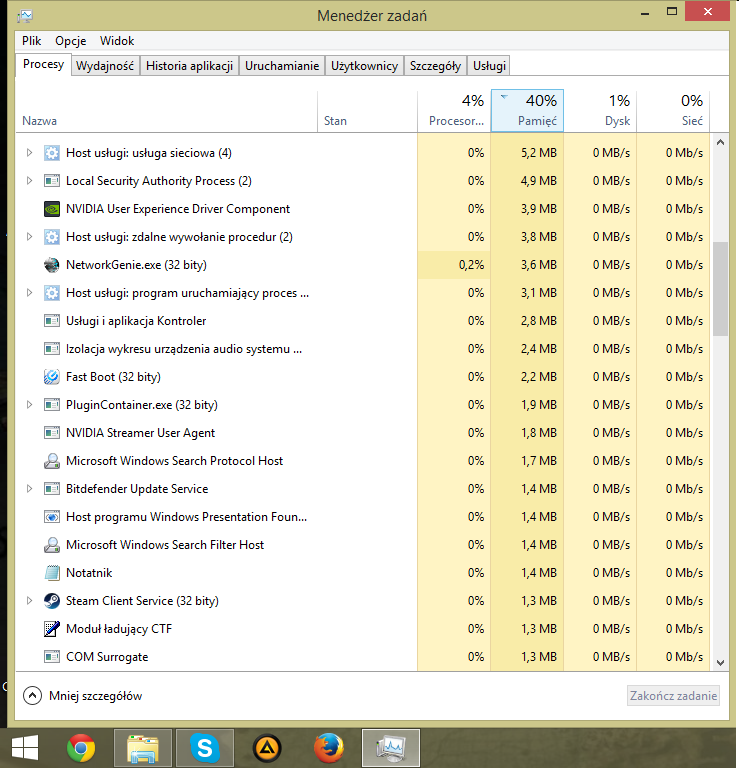739x769 pixels.
Task: Click the NetworkGenie.exe globe icon
Action: pyautogui.click(x=52, y=265)
